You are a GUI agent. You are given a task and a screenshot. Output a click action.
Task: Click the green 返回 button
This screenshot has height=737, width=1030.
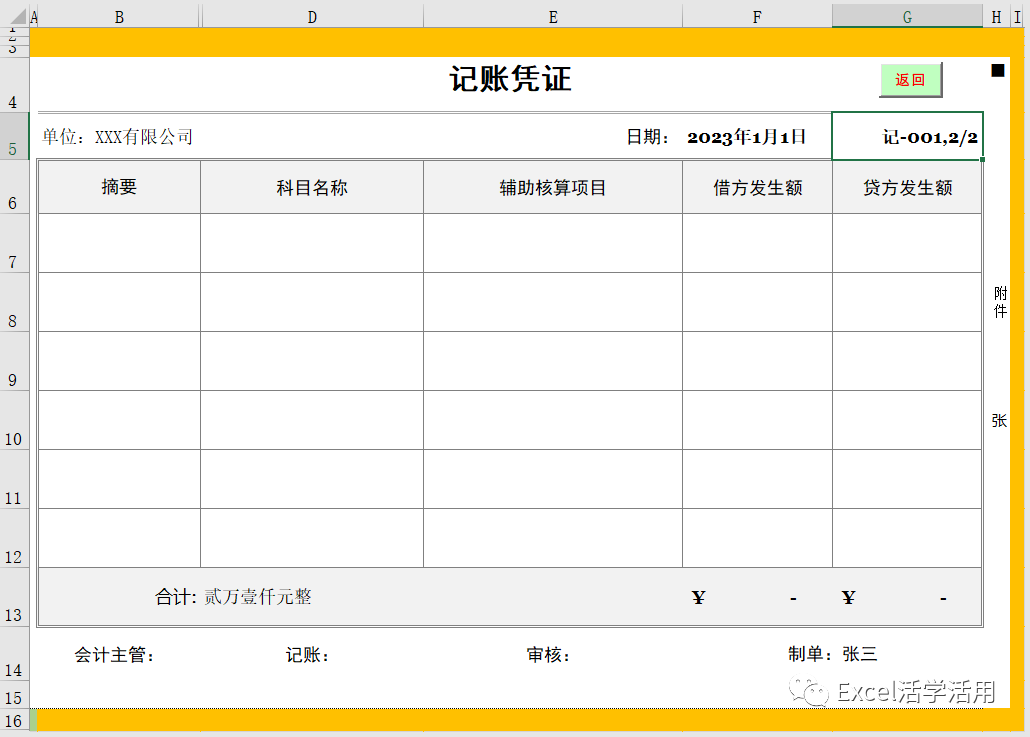(910, 80)
